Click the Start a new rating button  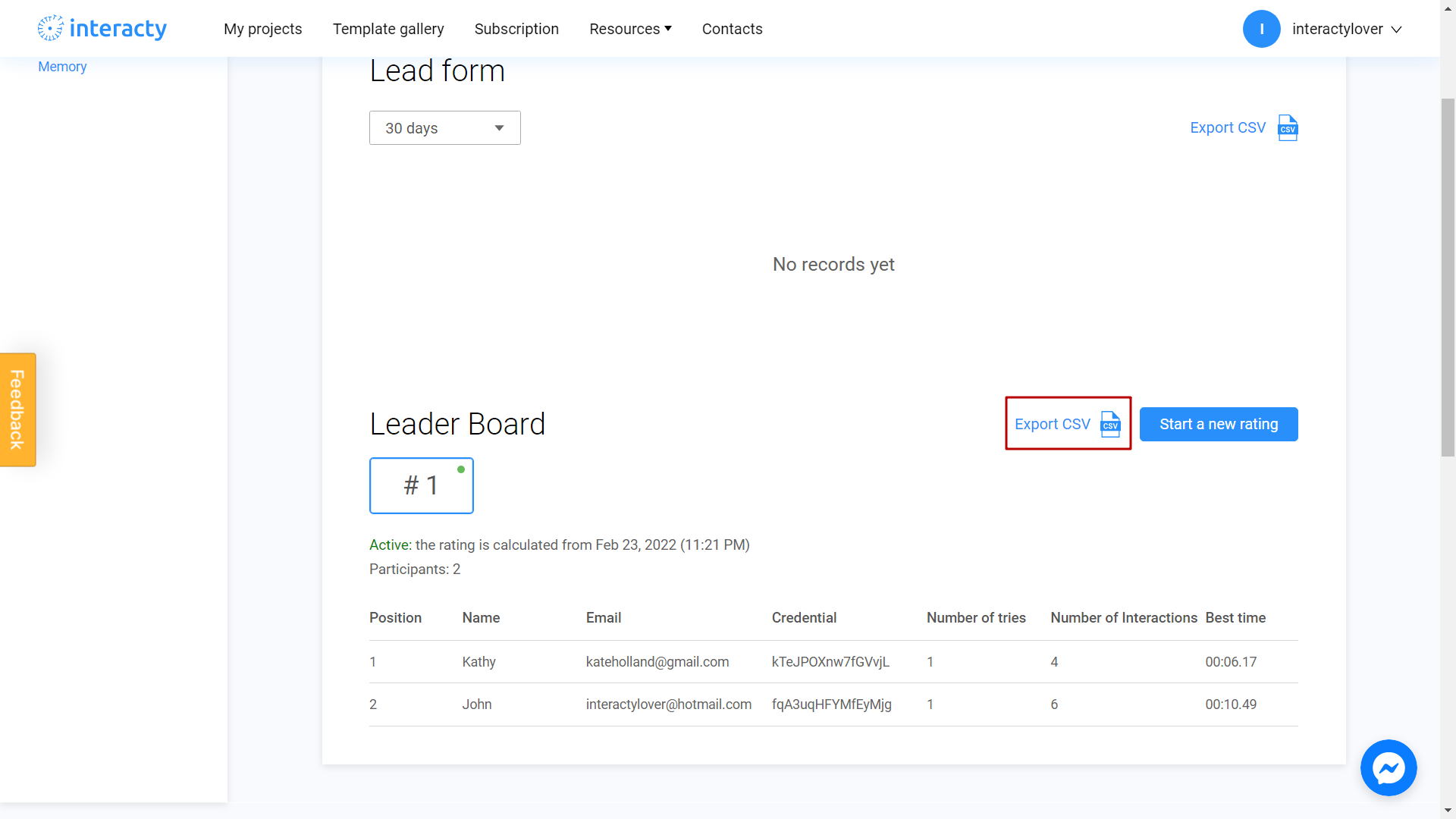point(1218,424)
